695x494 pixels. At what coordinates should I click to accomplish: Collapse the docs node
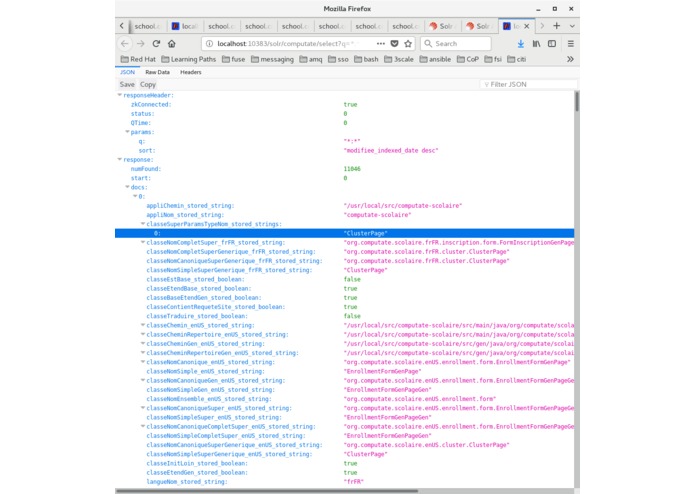[127, 187]
